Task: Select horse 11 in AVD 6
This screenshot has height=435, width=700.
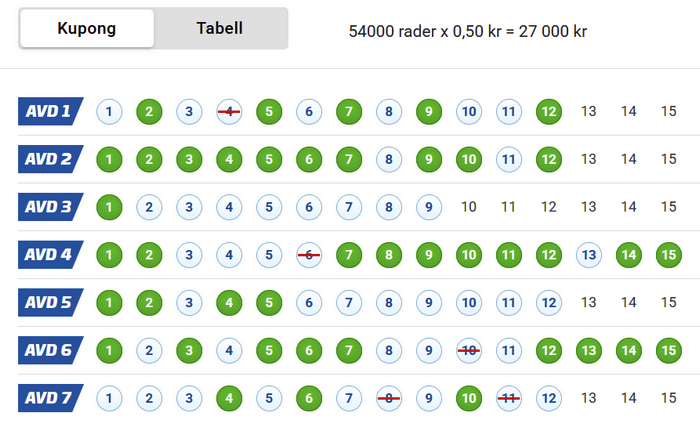Action: 509,350
